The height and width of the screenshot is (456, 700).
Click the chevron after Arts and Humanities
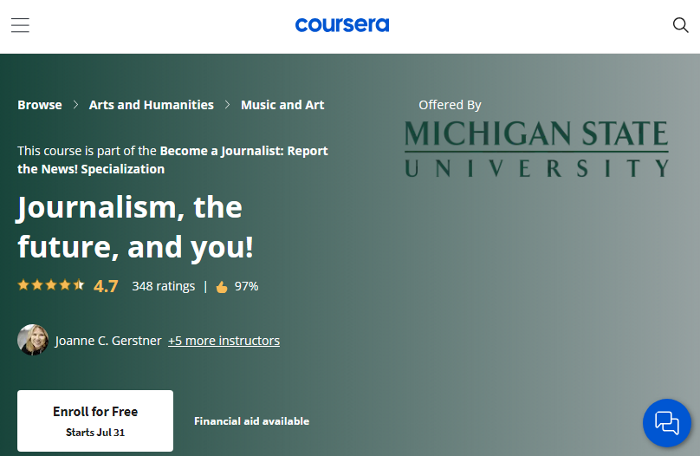click(227, 105)
